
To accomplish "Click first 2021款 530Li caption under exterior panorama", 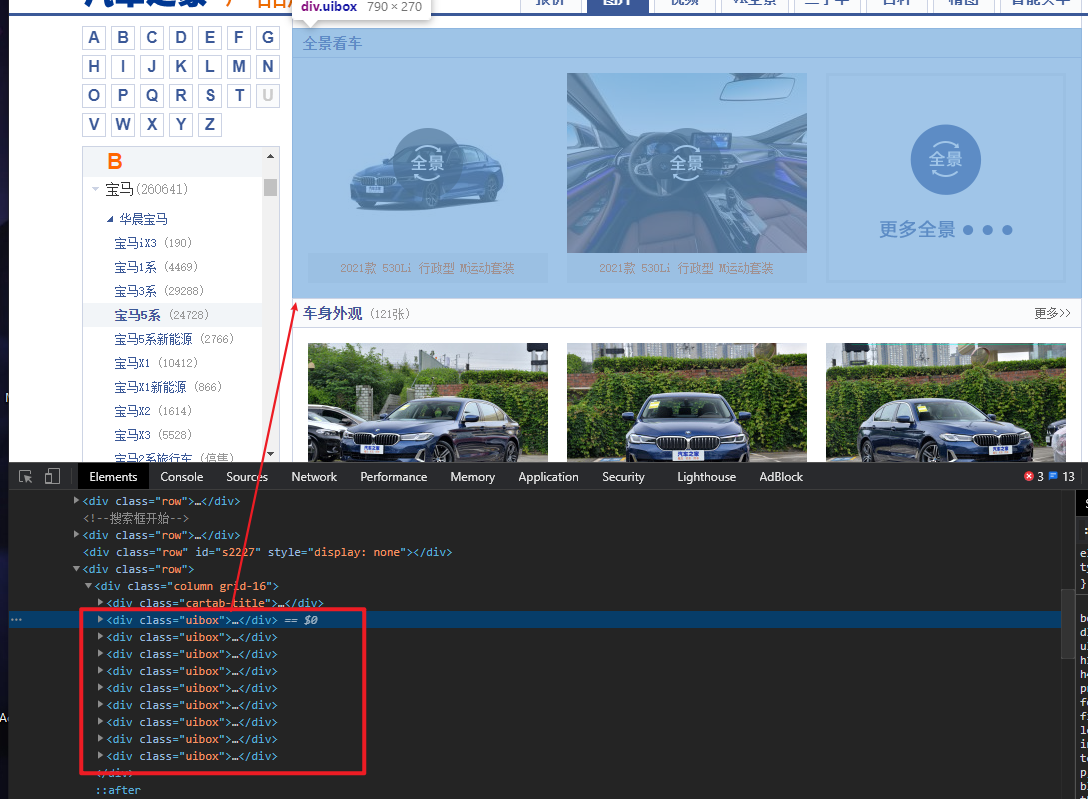I will 427,268.
